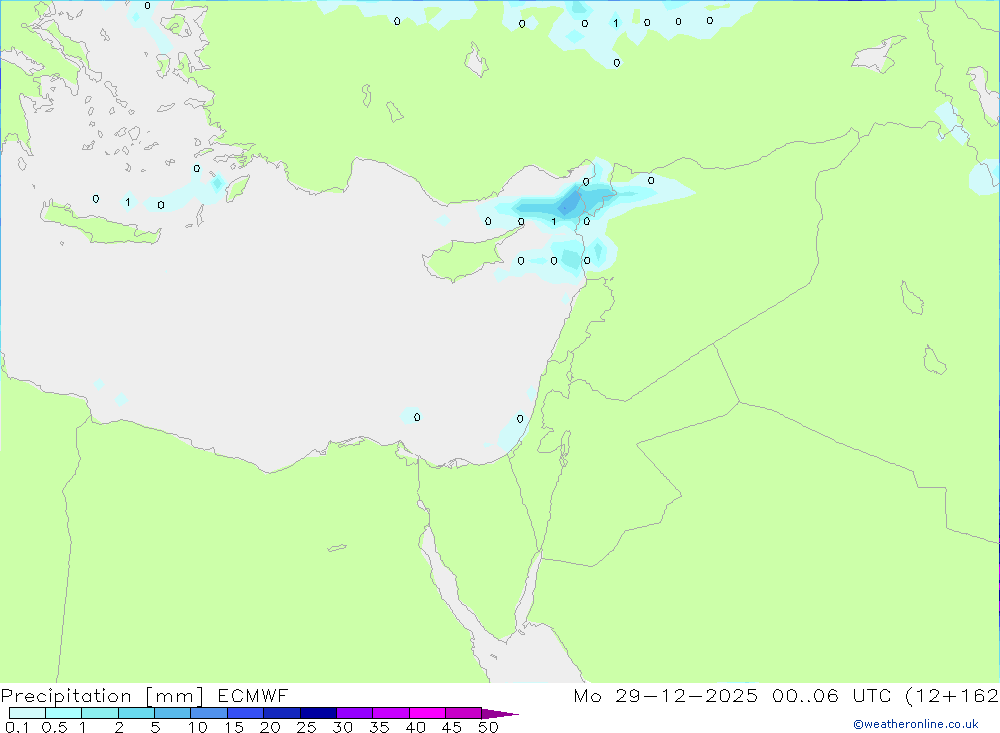Screen dimensions: 1000x733
Task: Click the 'Mo 29-12-2025' date text
Action: point(666,695)
